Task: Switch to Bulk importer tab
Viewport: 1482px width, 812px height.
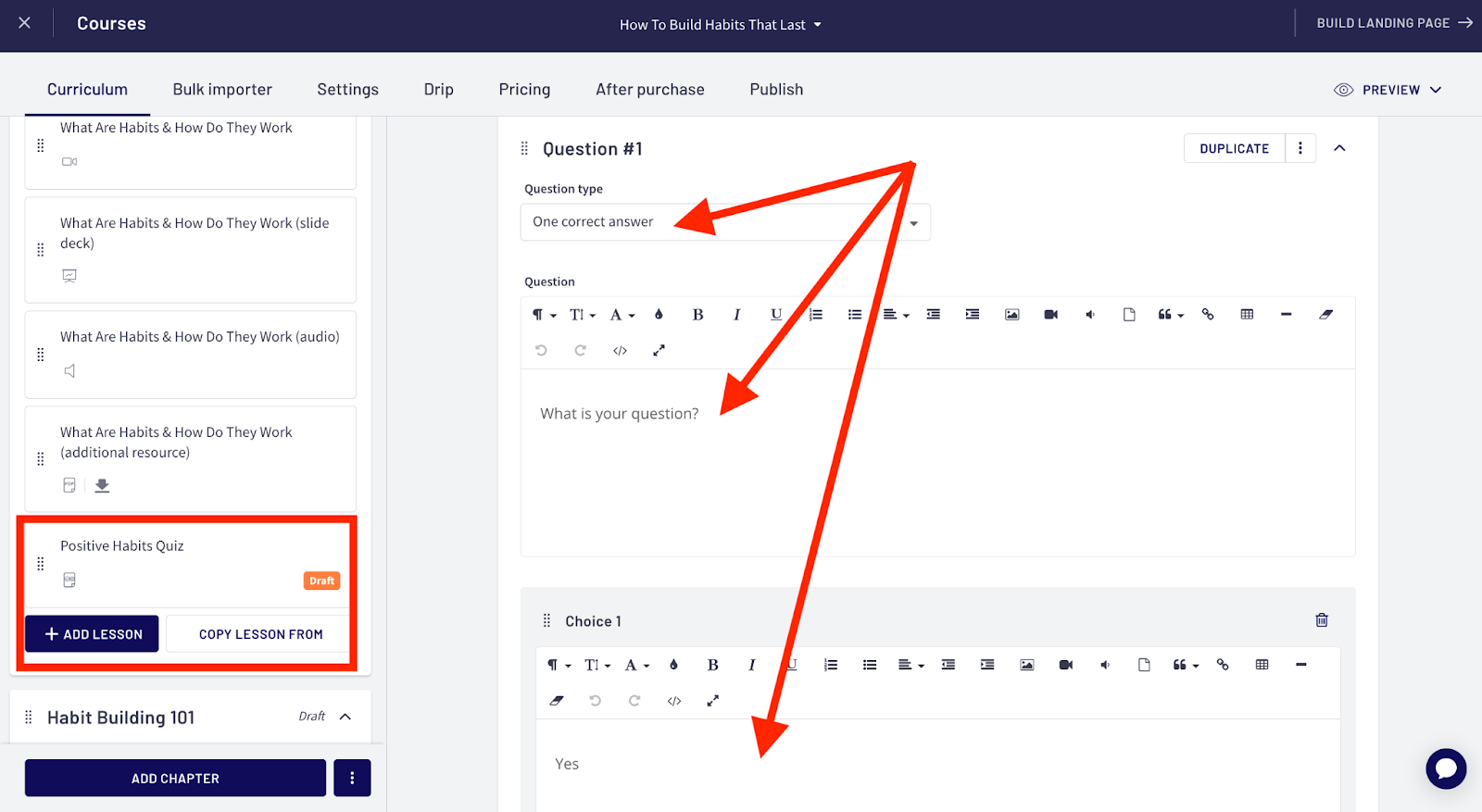Action: [x=222, y=90]
